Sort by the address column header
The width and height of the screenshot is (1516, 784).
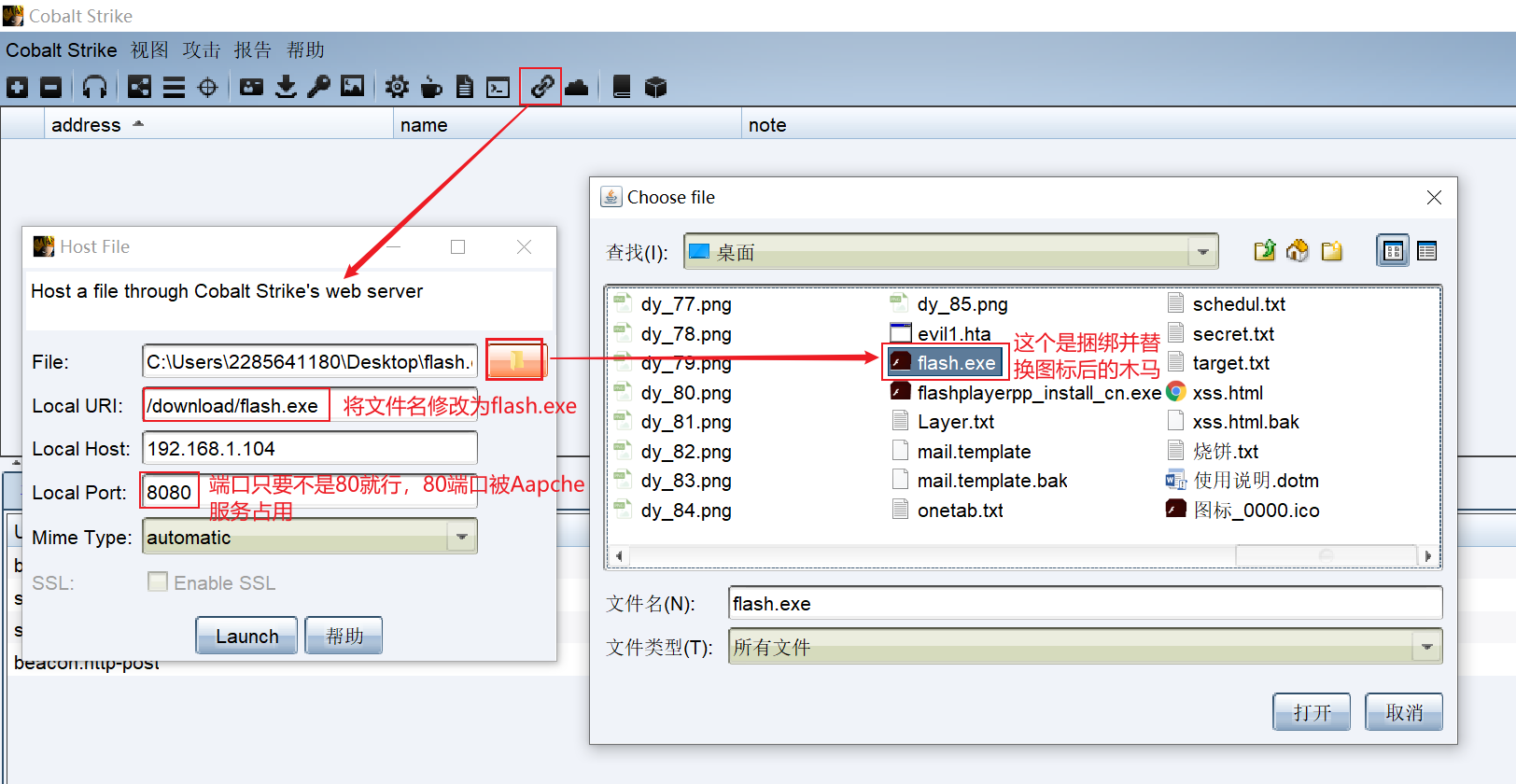(x=218, y=125)
